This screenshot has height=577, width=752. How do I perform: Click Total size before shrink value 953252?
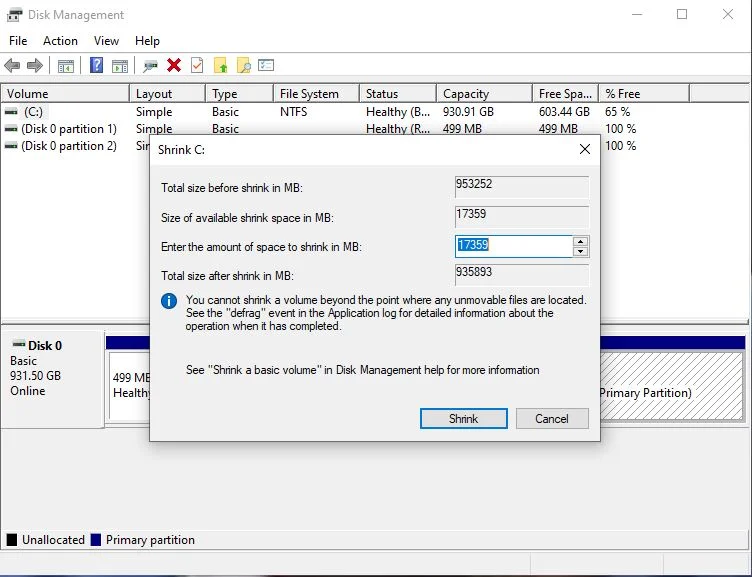(522, 187)
